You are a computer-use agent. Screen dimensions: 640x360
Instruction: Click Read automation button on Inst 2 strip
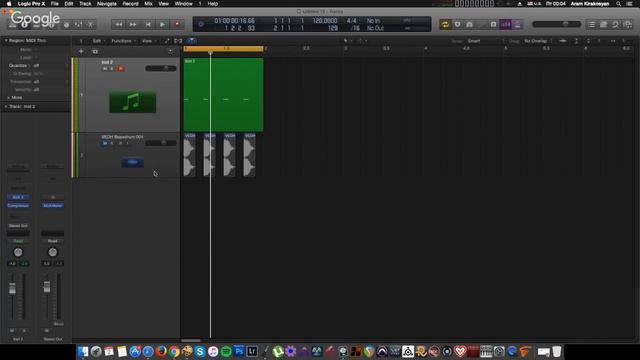18,241
